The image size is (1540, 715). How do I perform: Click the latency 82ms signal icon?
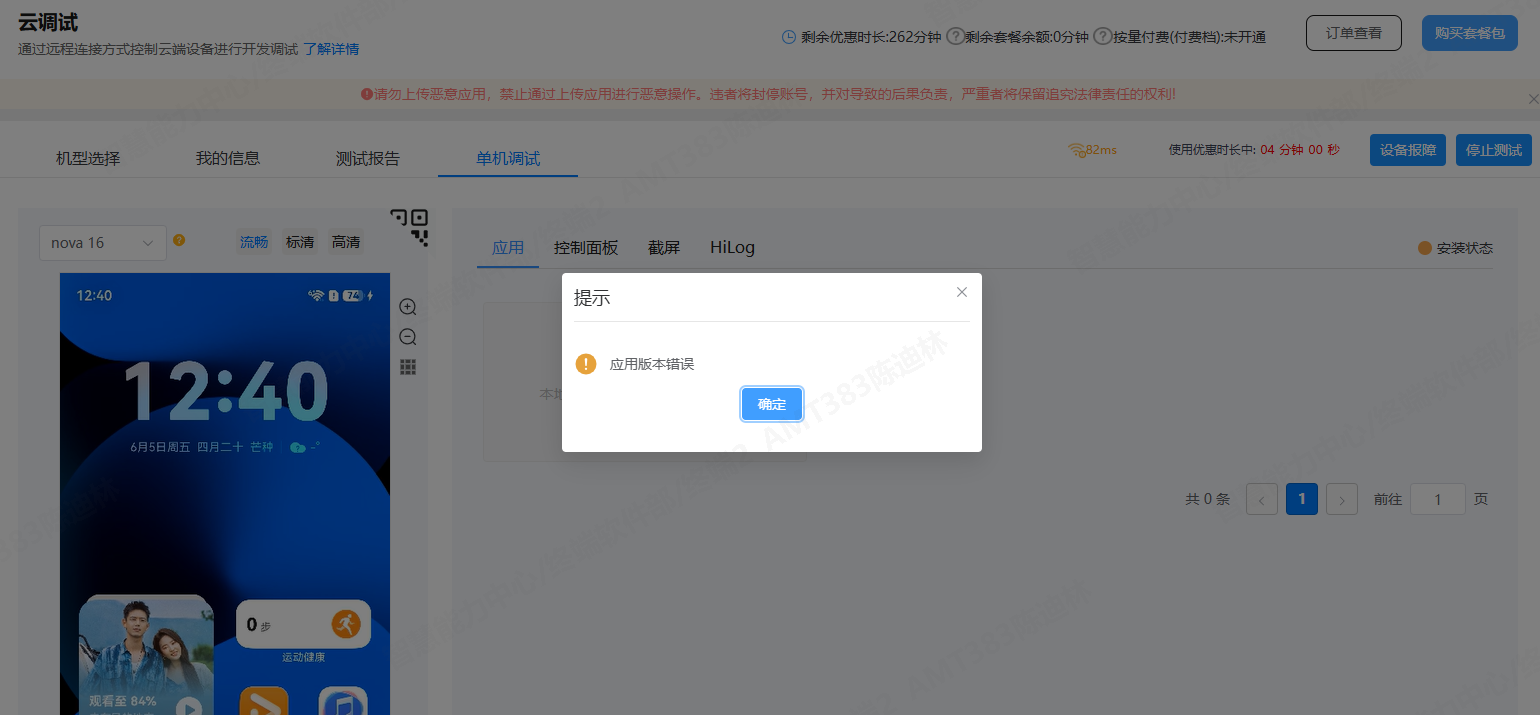coord(1077,150)
